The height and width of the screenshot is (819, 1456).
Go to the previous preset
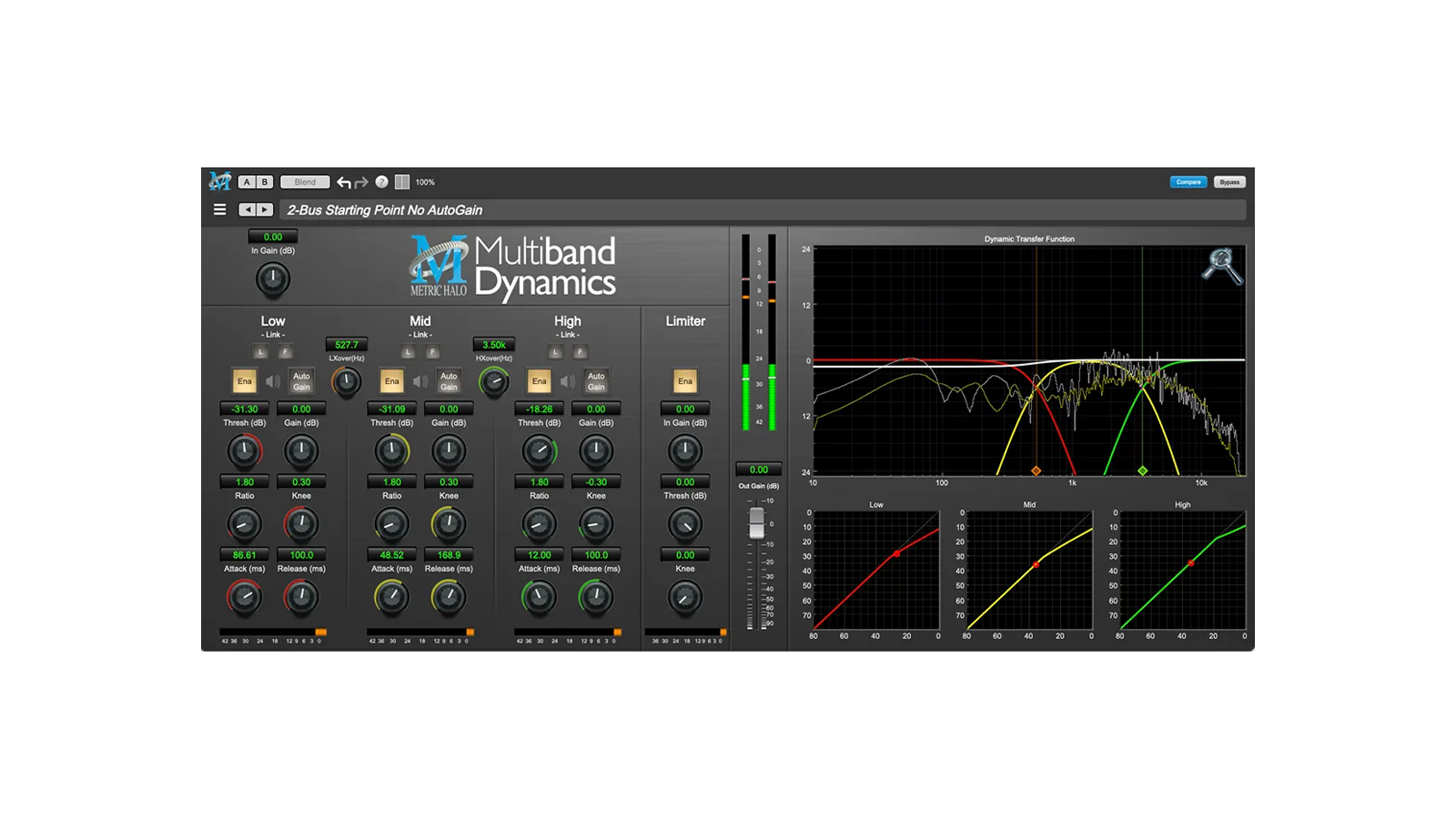pos(248,209)
